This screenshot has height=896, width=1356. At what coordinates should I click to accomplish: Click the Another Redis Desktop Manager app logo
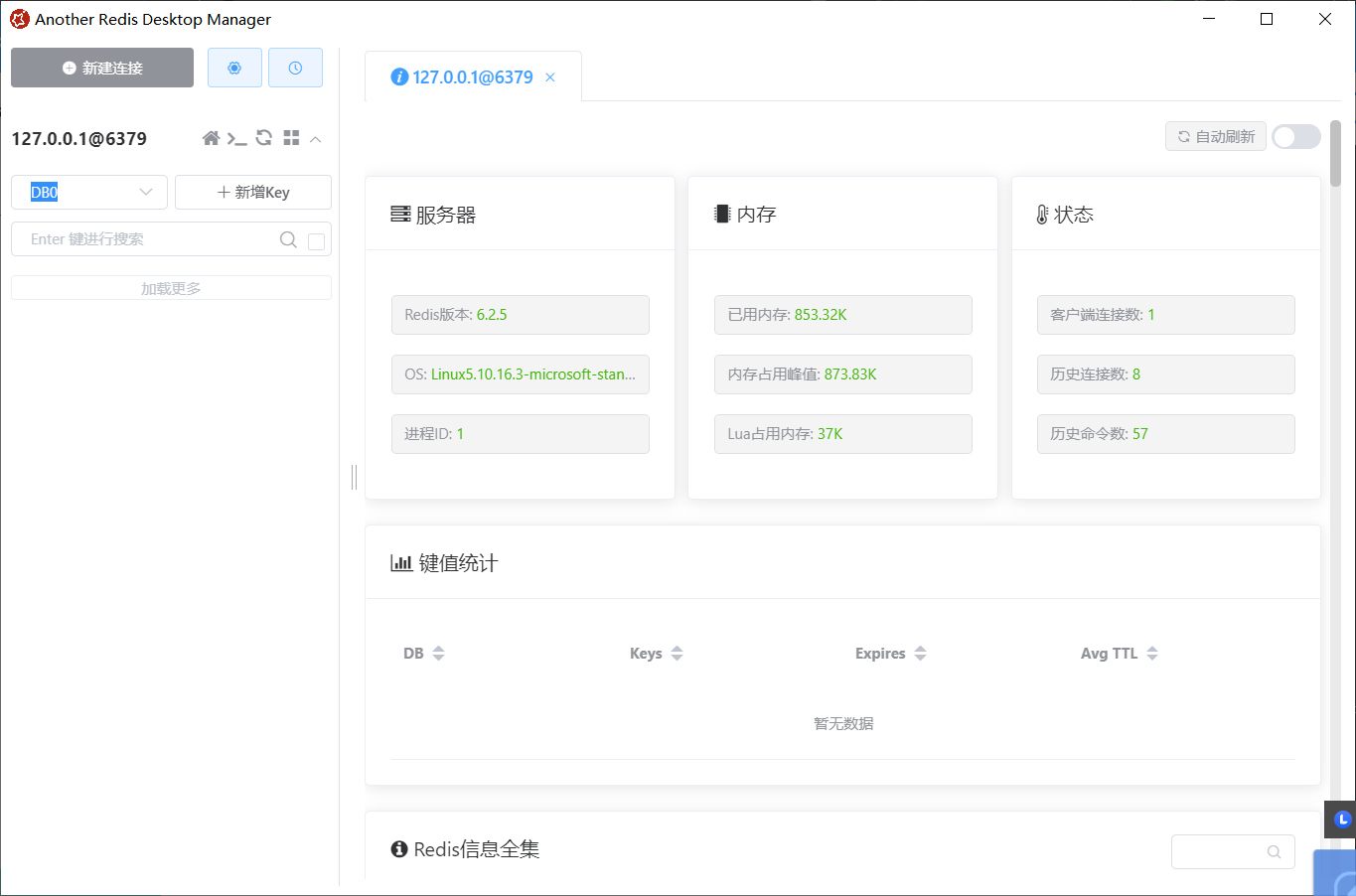(19, 19)
